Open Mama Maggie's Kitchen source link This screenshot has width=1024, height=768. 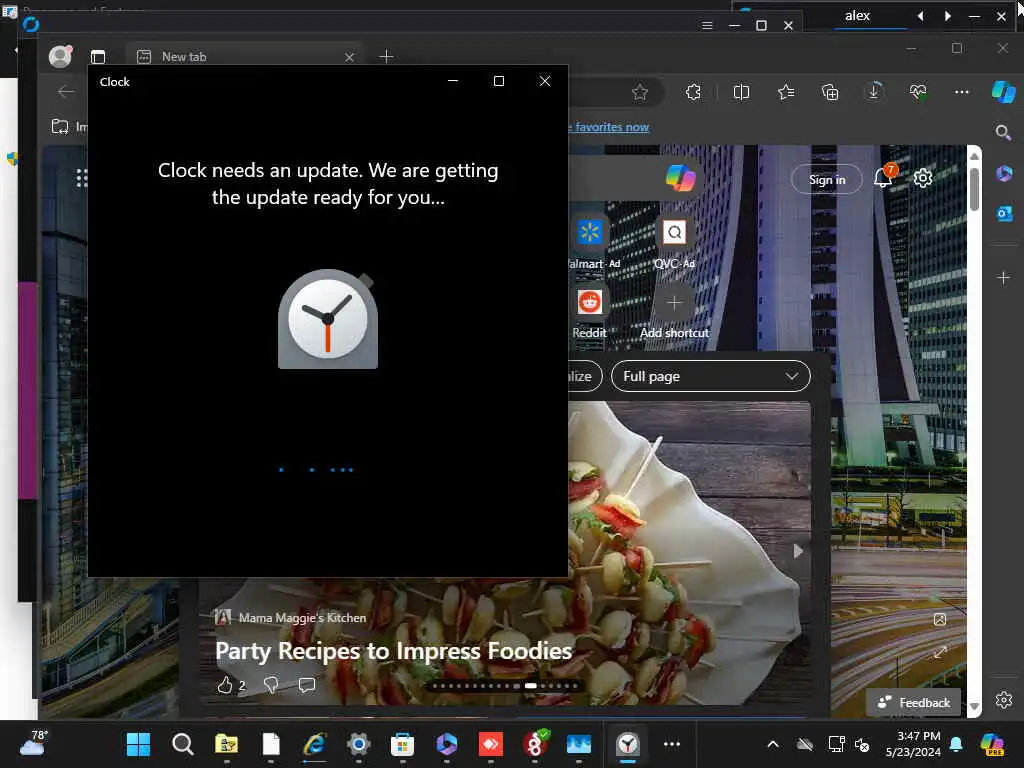tap(302, 618)
